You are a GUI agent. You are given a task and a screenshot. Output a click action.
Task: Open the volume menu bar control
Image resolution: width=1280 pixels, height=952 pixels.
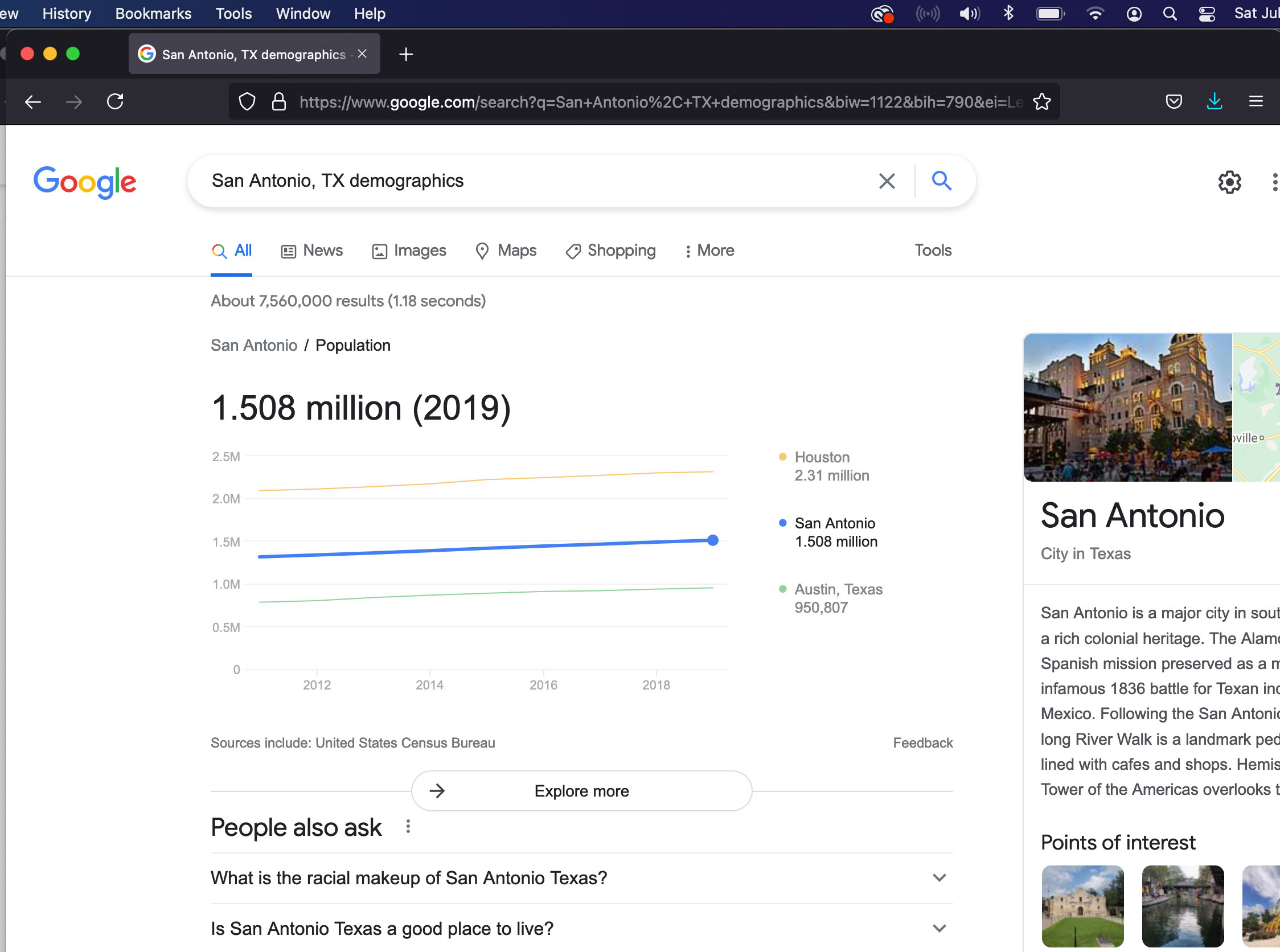click(x=969, y=14)
